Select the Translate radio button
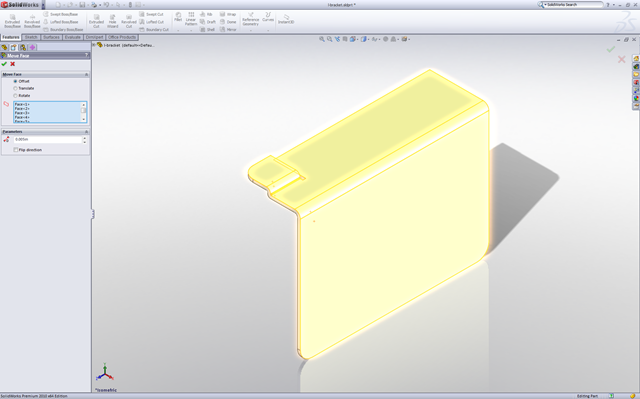This screenshot has width=640, height=399. coord(16,88)
